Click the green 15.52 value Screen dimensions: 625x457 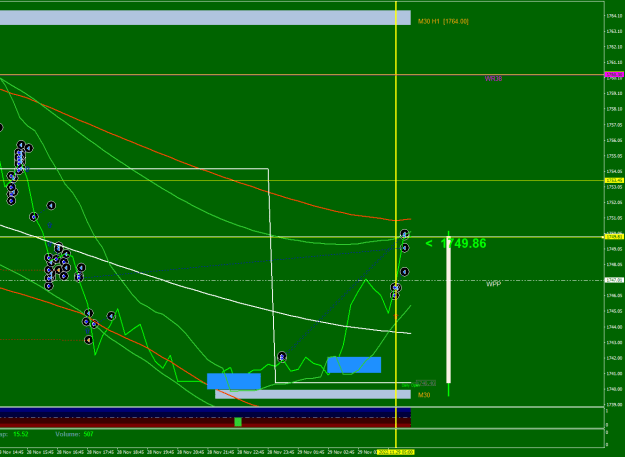point(21,434)
